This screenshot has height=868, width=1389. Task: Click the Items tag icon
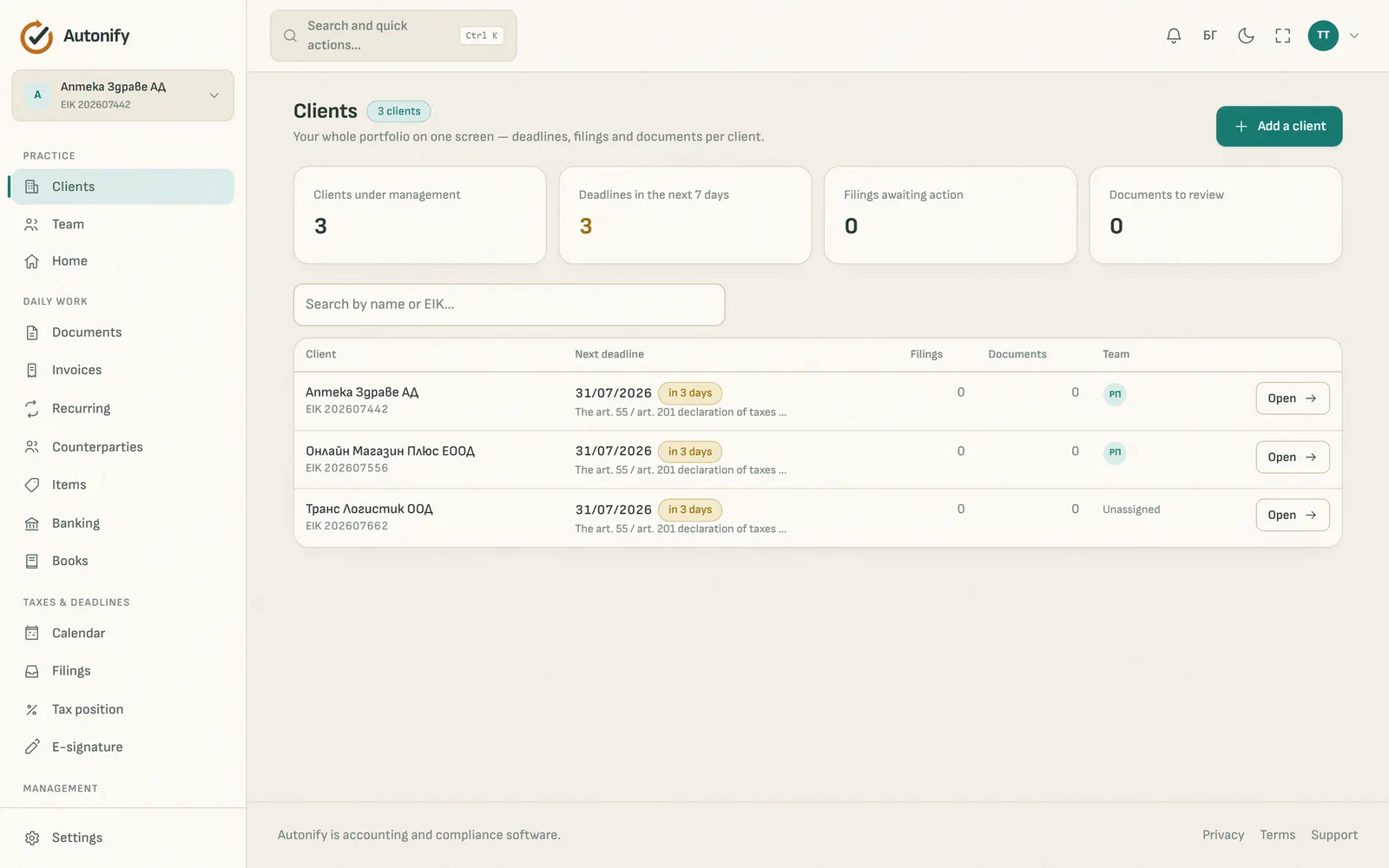pyautogui.click(x=32, y=484)
